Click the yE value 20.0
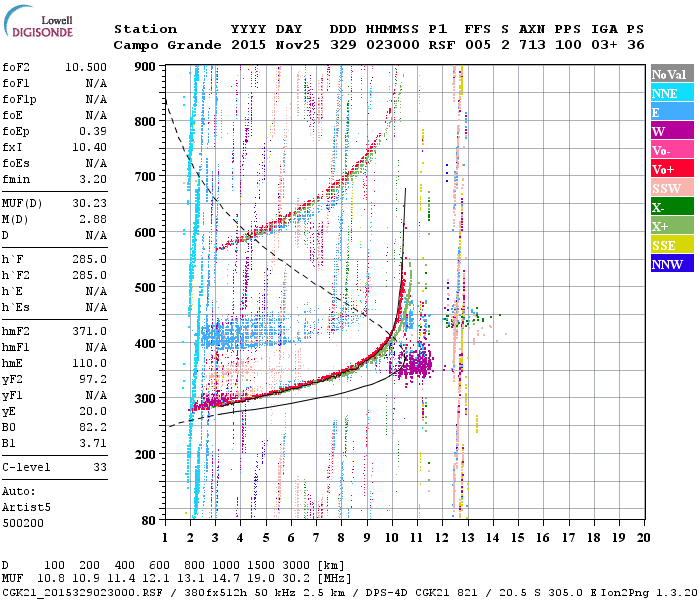 (x=93, y=412)
